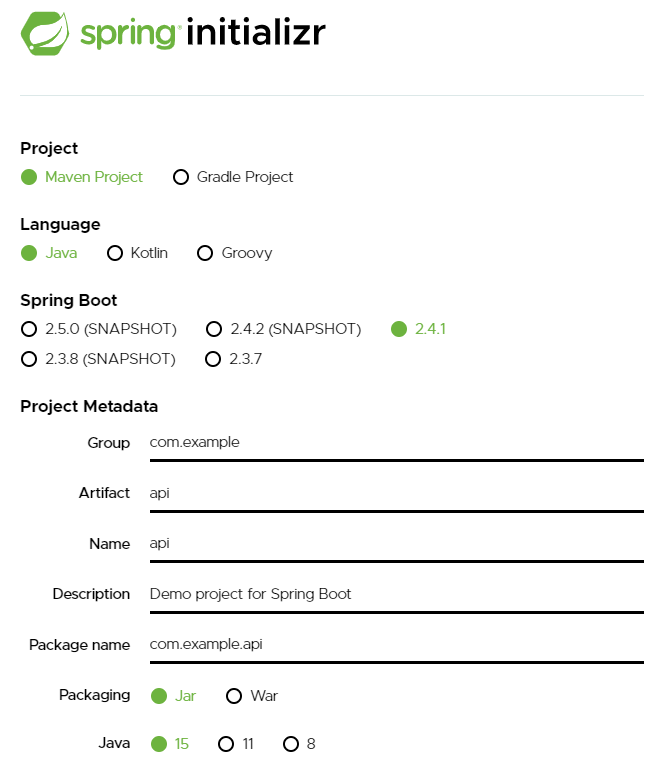
Task: Click the Package name field
Action: (395, 645)
